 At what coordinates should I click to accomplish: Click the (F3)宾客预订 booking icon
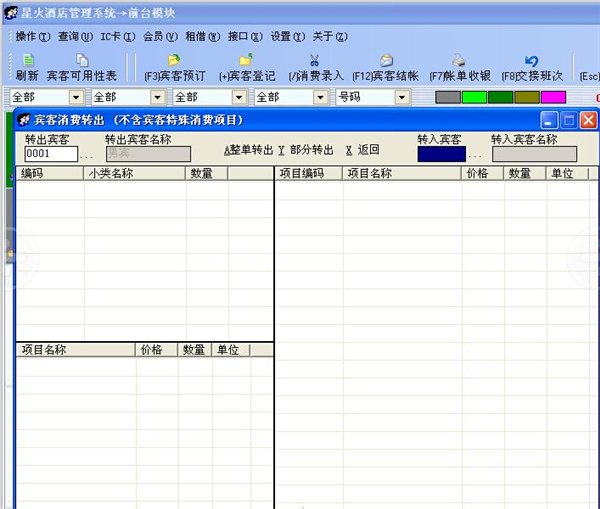174,60
